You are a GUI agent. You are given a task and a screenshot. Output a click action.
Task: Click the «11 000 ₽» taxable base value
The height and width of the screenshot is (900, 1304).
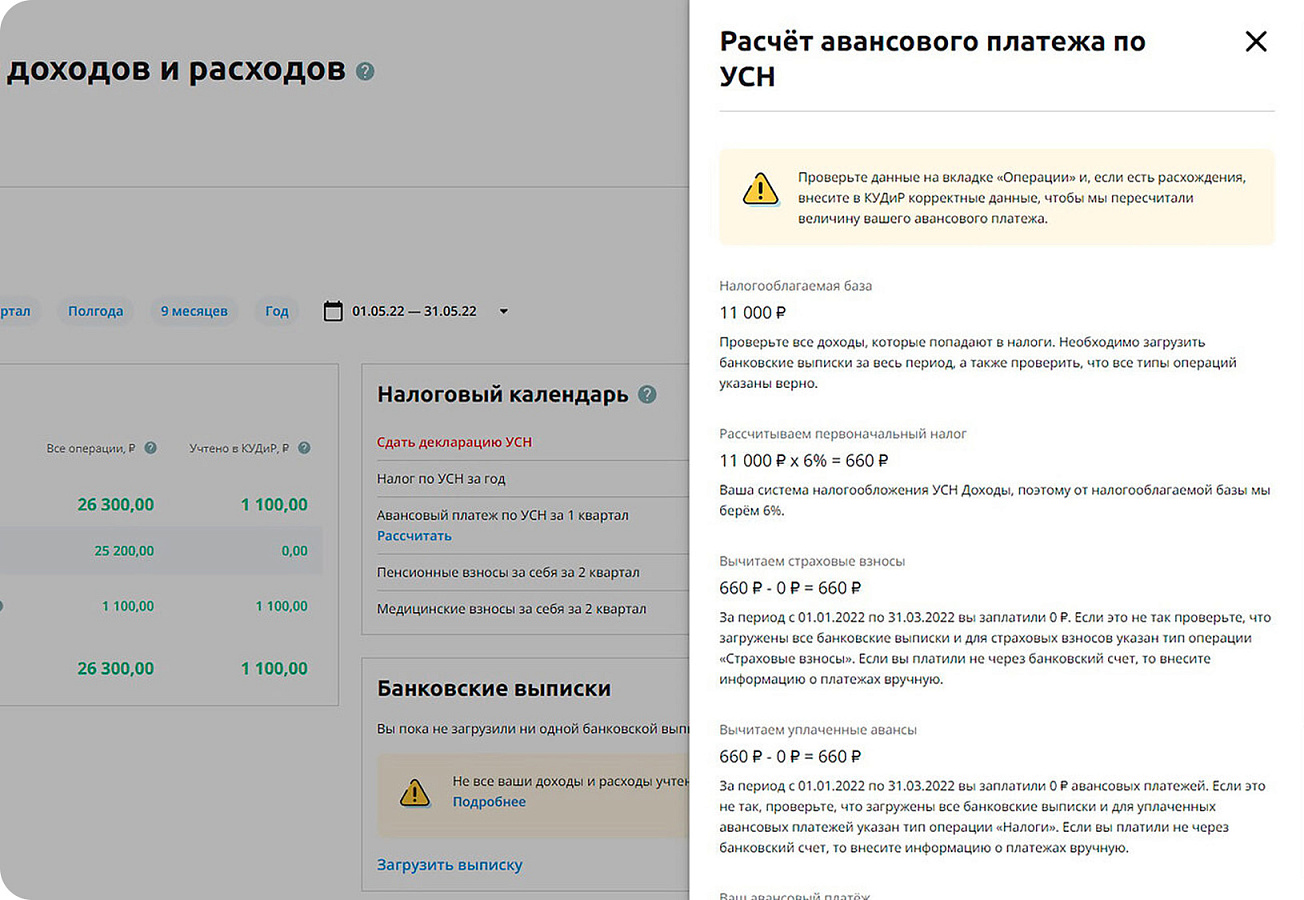coord(753,313)
